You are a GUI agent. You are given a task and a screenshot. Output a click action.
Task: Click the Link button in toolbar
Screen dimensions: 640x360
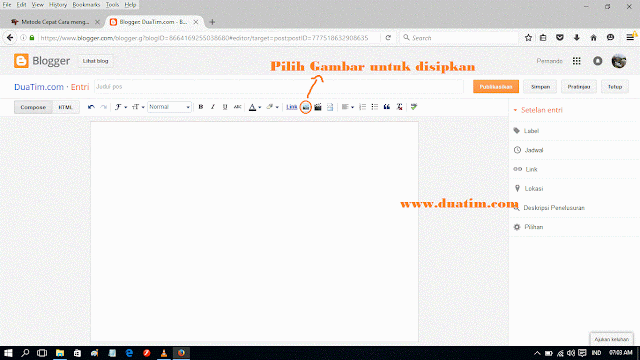(x=291, y=107)
